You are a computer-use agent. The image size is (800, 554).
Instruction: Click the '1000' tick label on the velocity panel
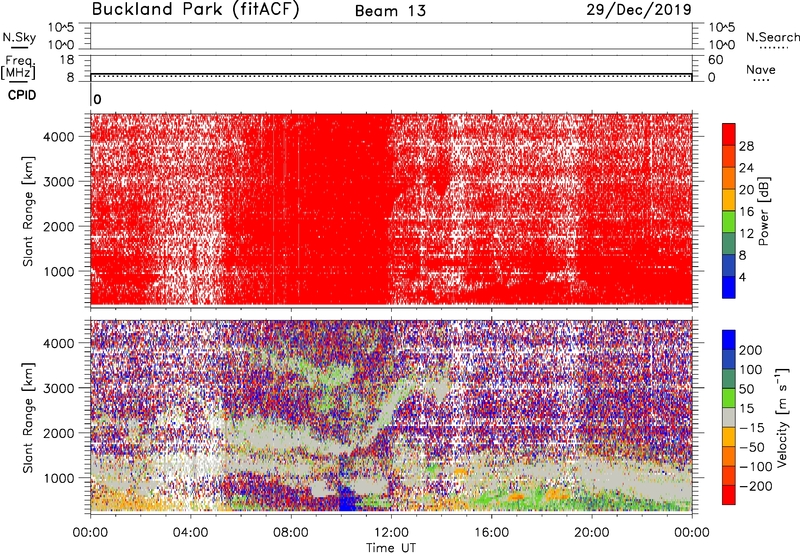coord(58,478)
